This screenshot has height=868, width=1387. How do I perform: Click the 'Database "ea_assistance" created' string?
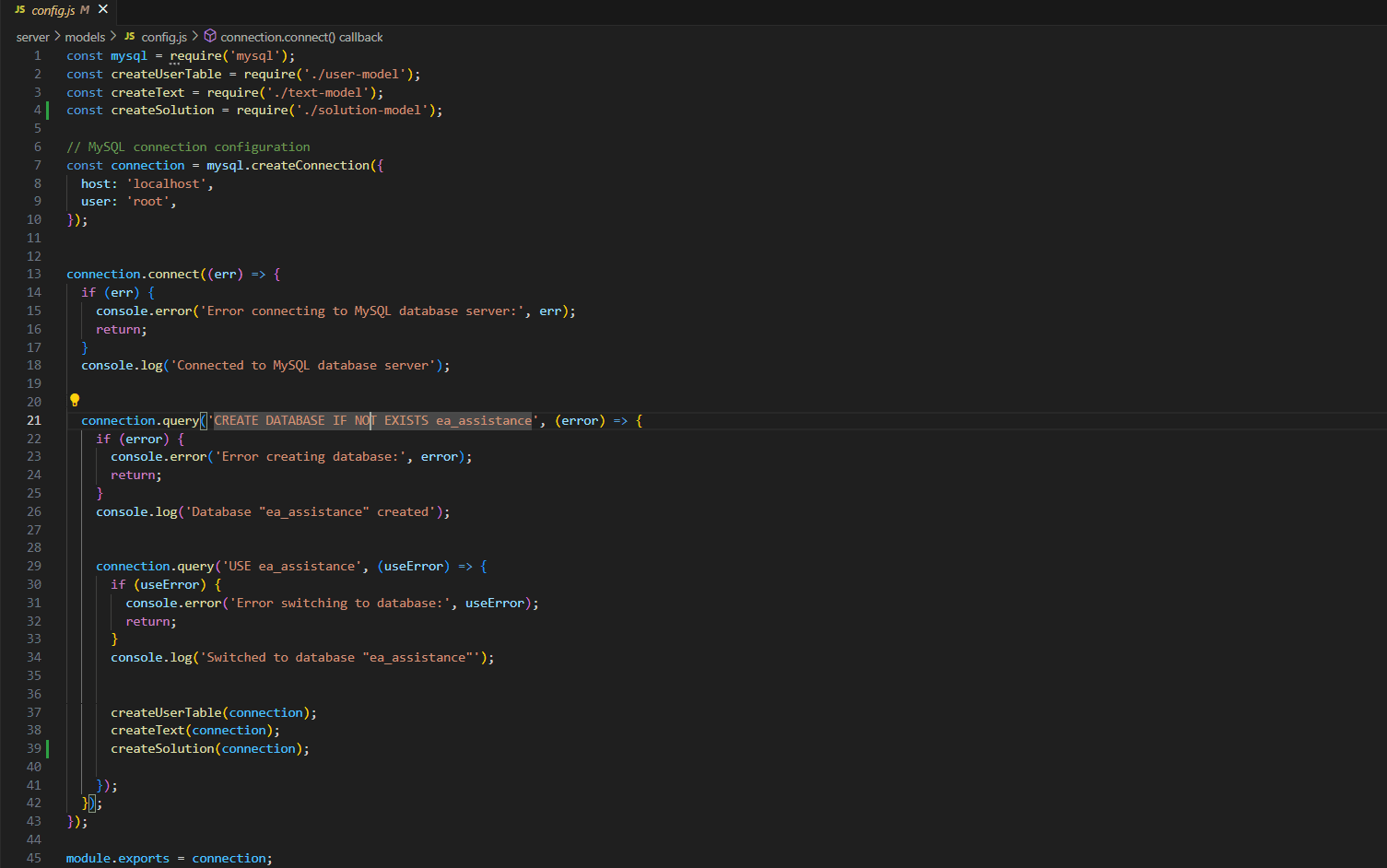311,511
